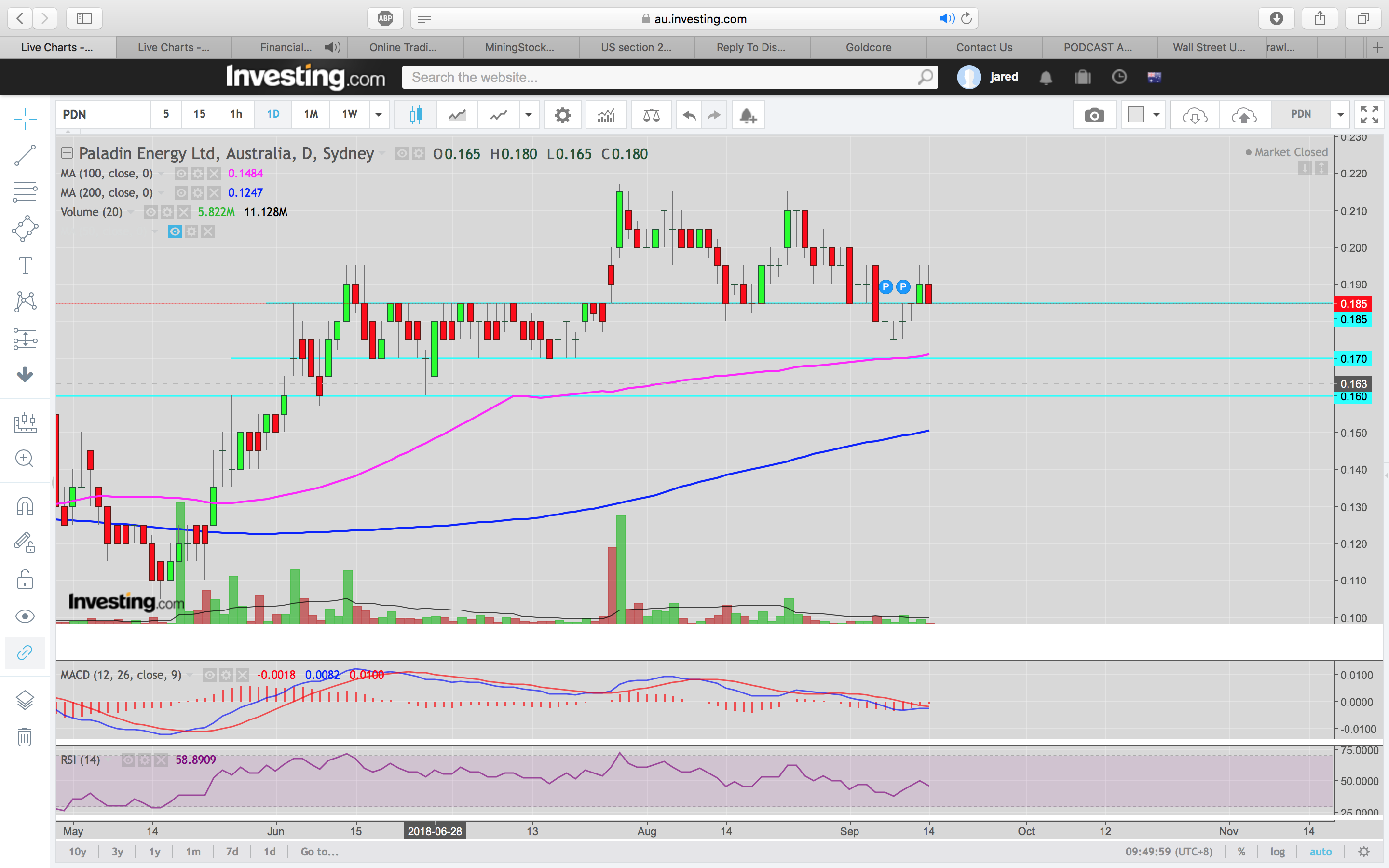Viewport: 1389px width, 868px height.
Task: Switch to area chart style
Action: click(457, 115)
